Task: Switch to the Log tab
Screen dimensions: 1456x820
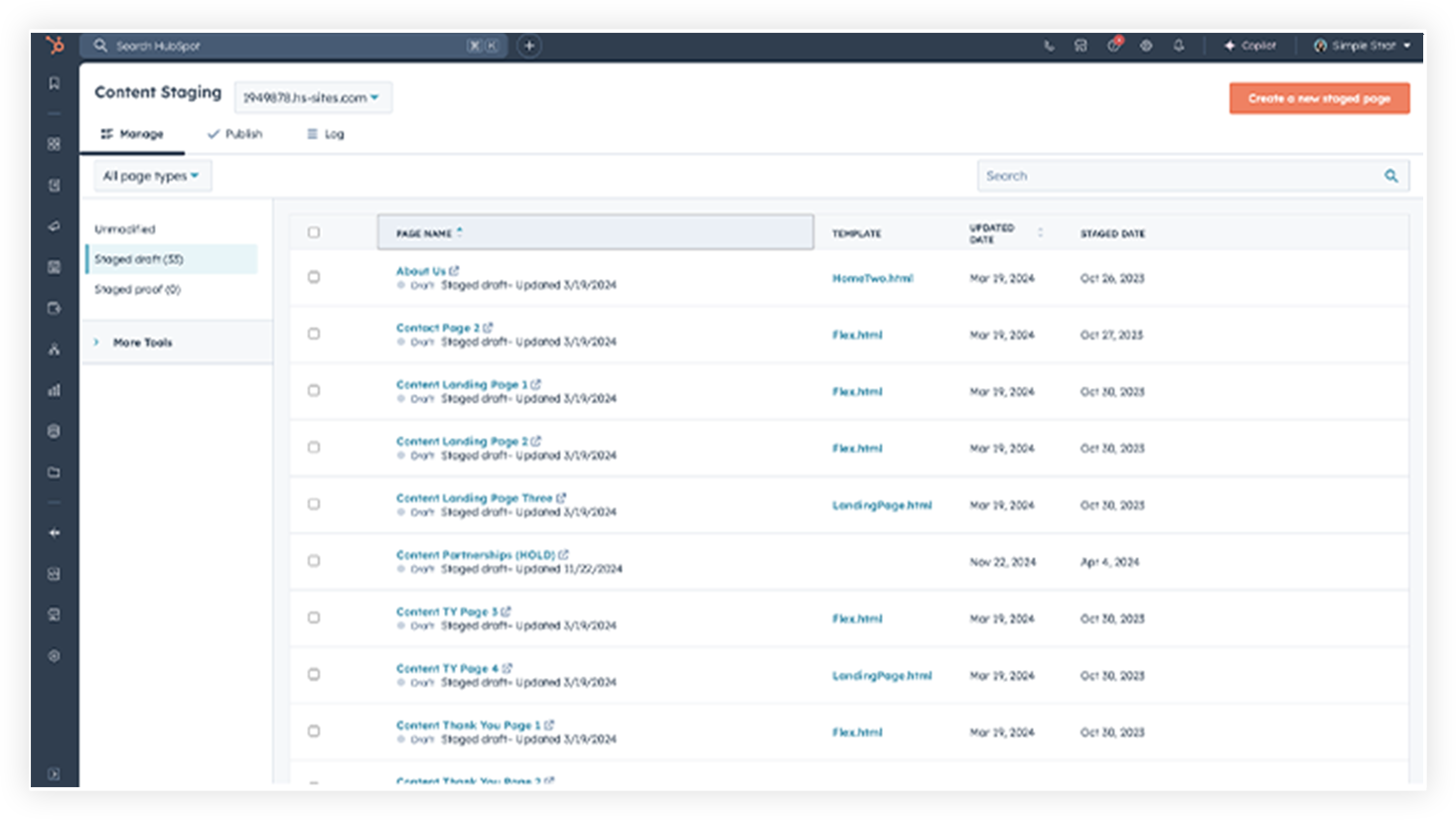Action: 326,133
